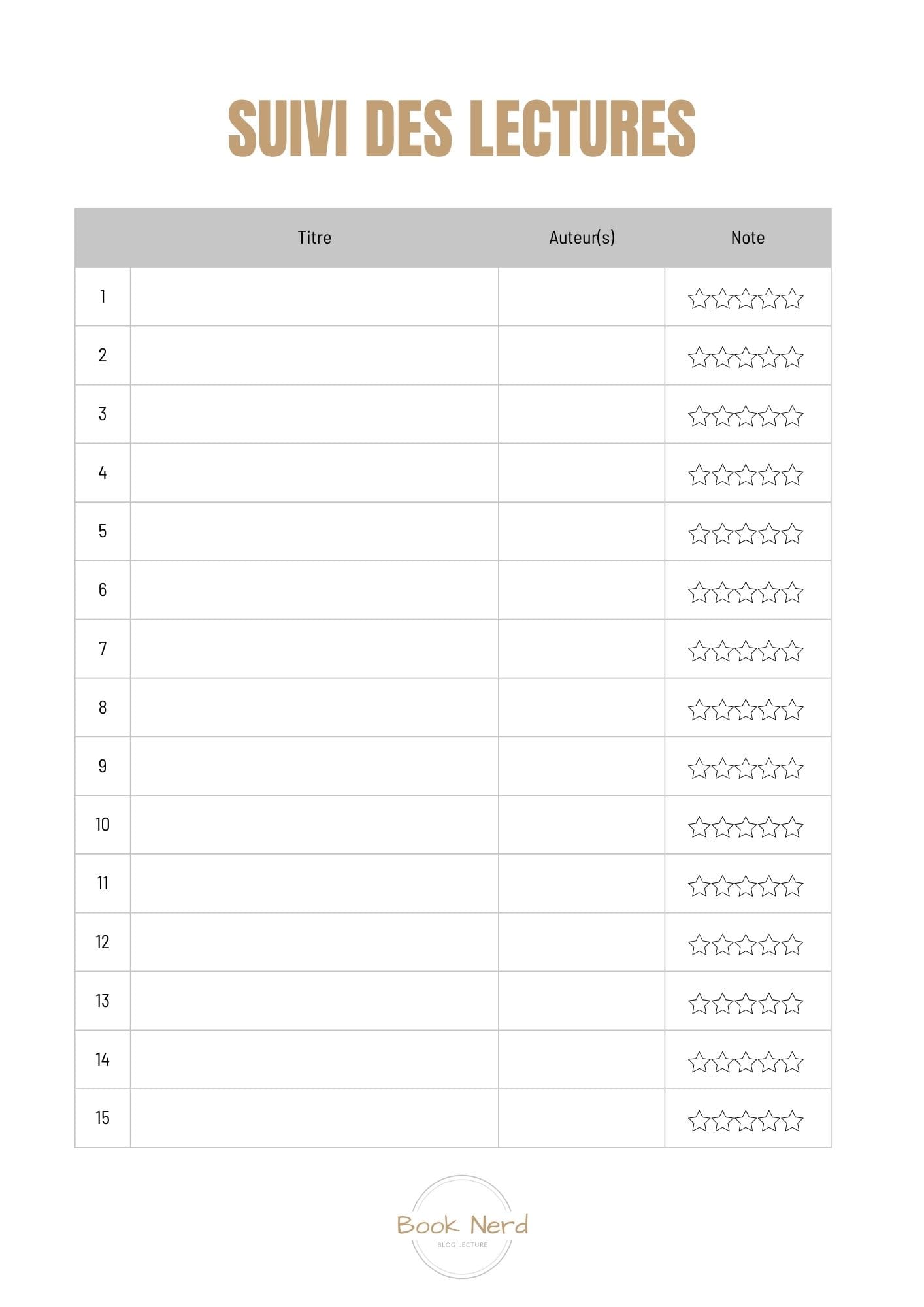Select the third star in row 5
The image size is (924, 1307).
[x=746, y=534]
